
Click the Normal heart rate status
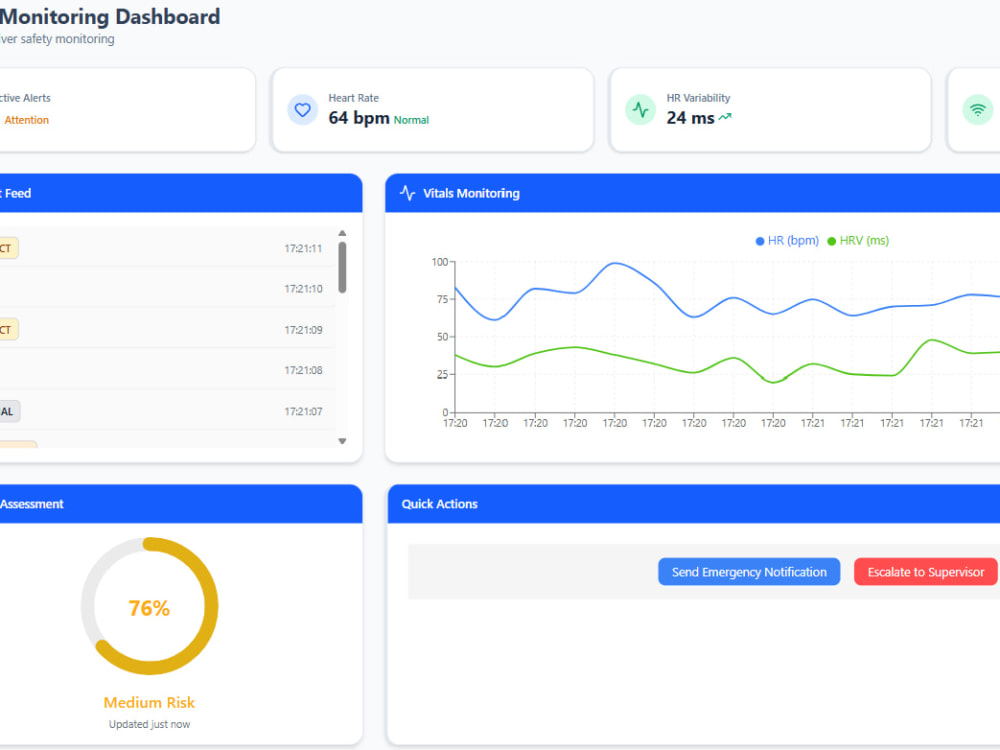click(411, 120)
